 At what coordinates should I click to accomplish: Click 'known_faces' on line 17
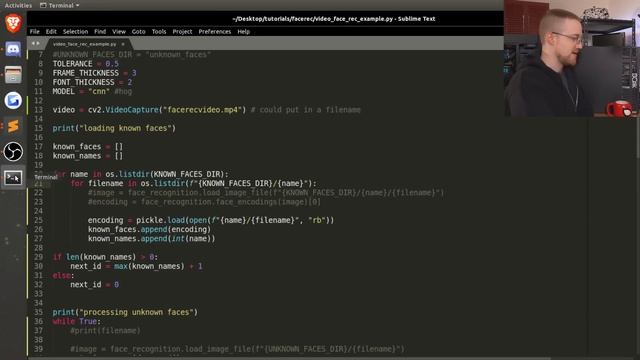tap(77, 147)
